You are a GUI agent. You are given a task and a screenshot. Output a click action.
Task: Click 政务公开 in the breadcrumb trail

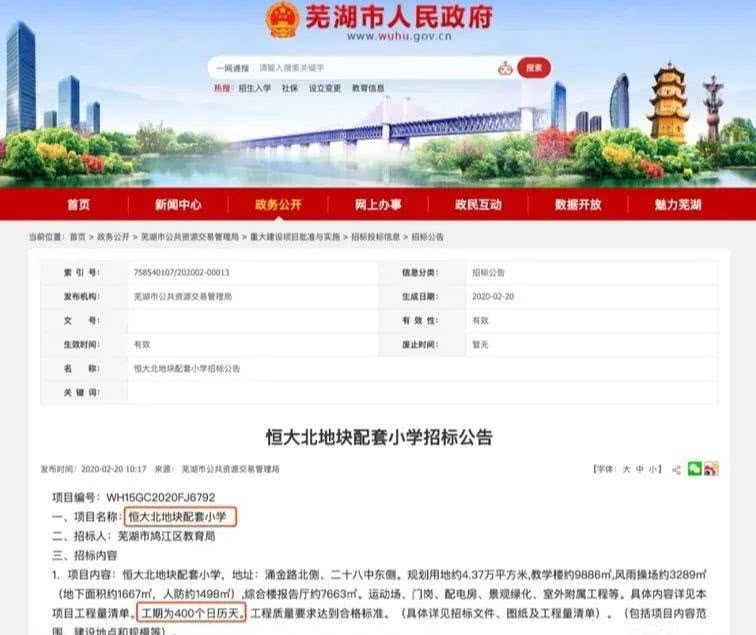[113, 237]
